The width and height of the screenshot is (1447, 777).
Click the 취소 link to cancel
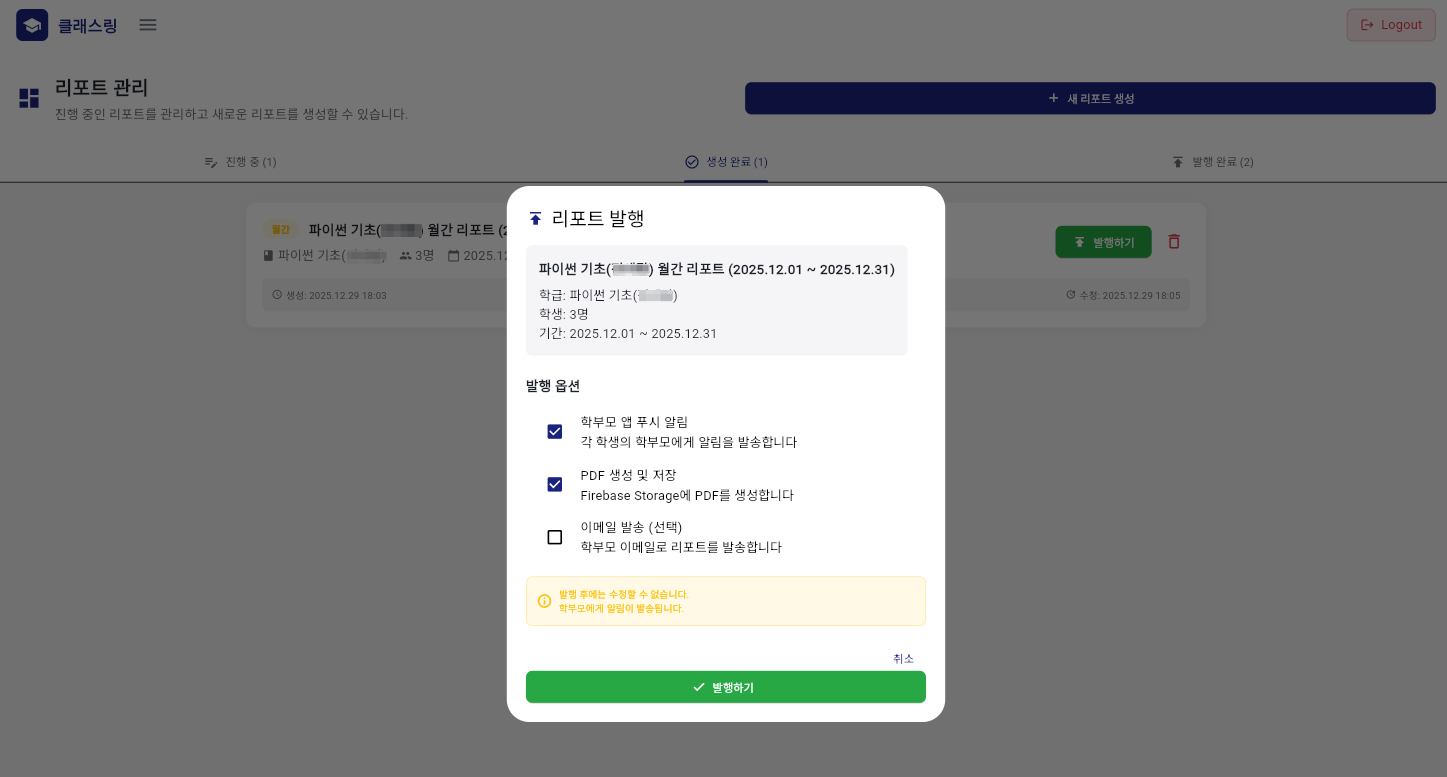point(903,658)
